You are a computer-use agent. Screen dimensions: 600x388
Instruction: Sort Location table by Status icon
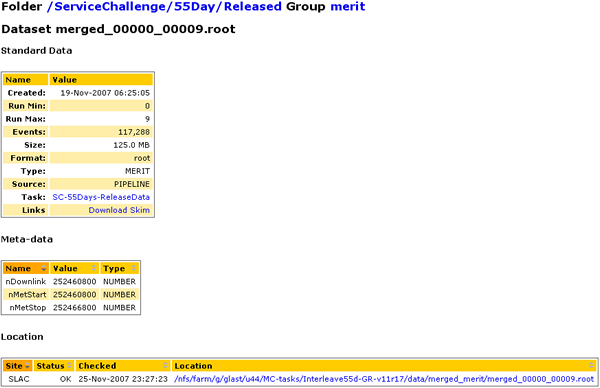coord(69,366)
